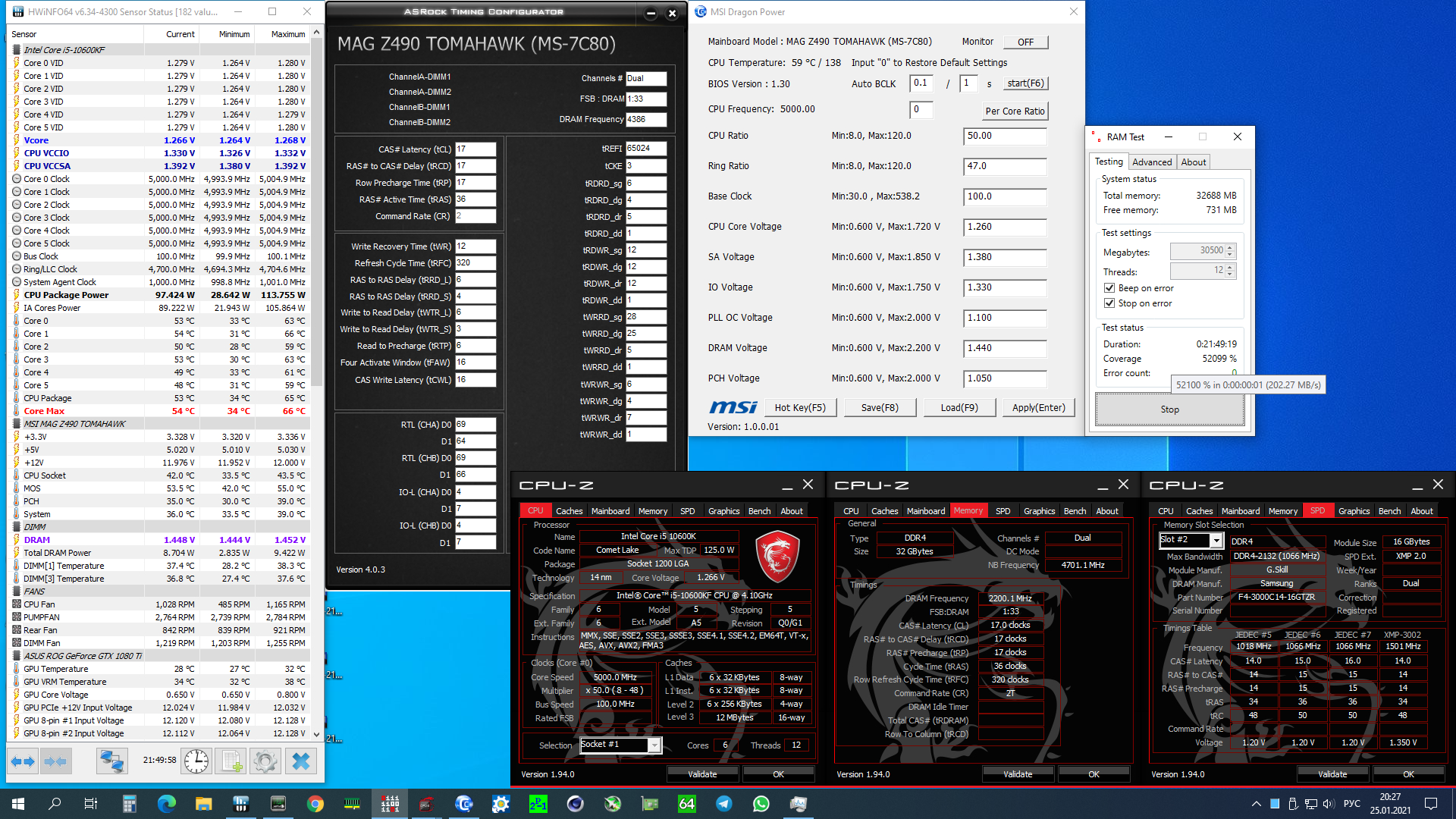Toggle Beep on error checkbox

pyautogui.click(x=1109, y=288)
